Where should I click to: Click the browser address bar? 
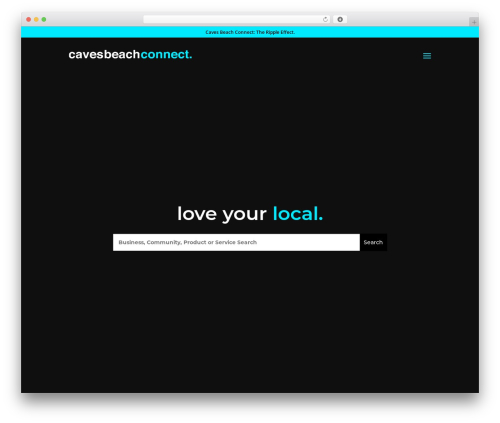click(x=237, y=20)
